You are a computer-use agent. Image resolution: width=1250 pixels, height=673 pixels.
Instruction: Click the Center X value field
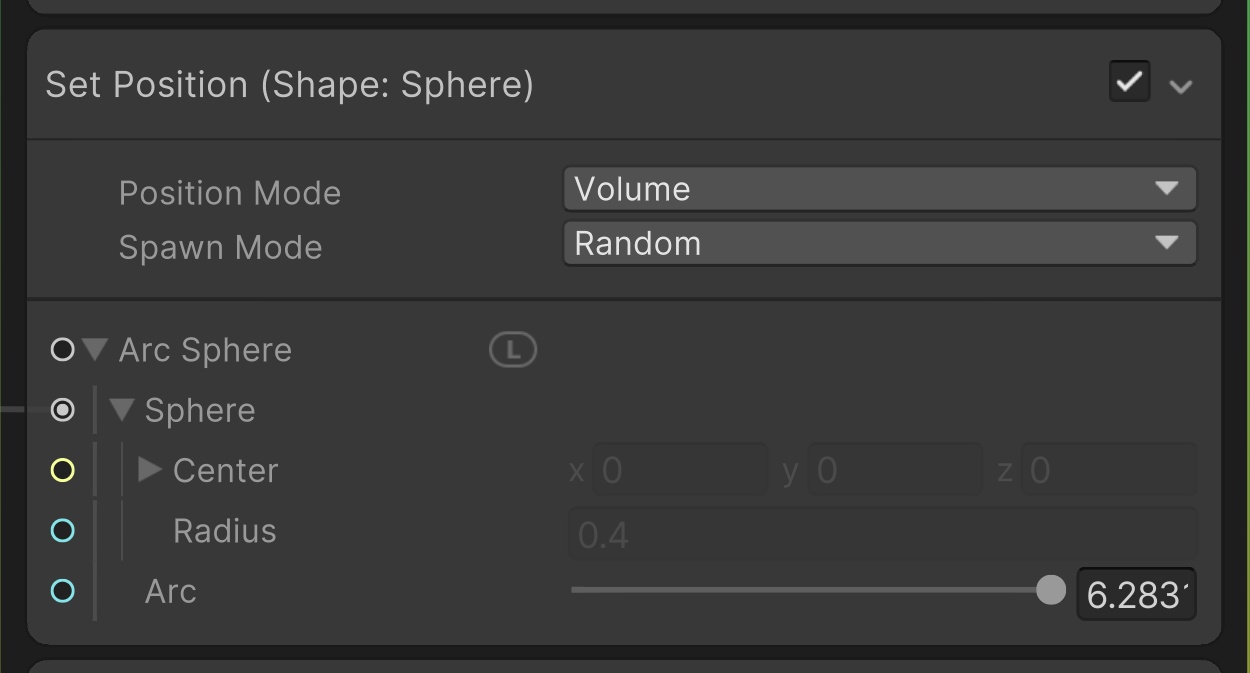pyautogui.click(x=680, y=470)
